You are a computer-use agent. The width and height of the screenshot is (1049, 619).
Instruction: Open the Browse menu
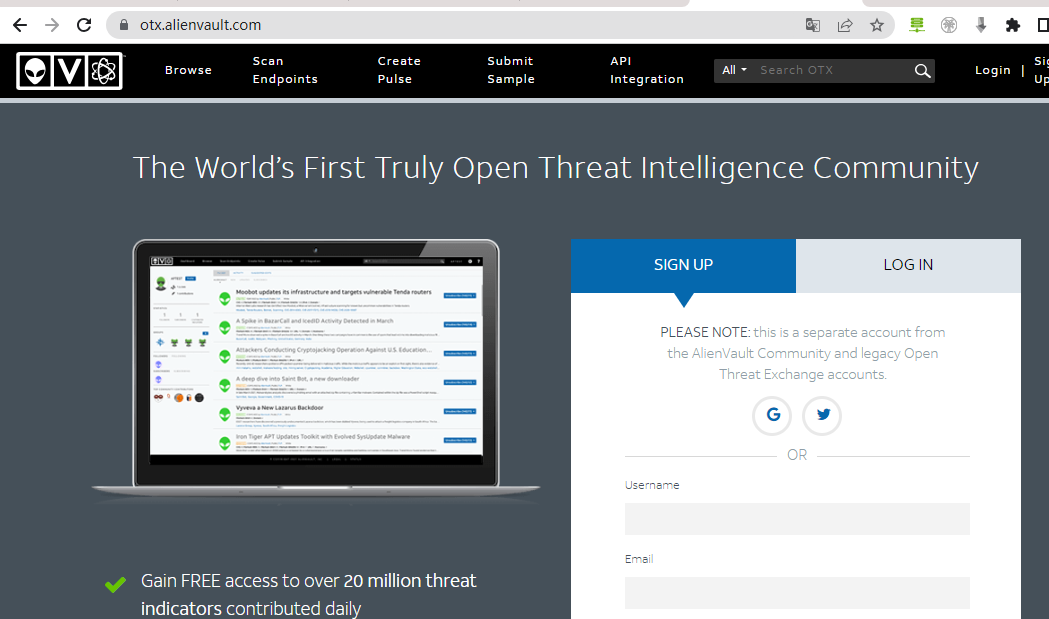point(188,70)
